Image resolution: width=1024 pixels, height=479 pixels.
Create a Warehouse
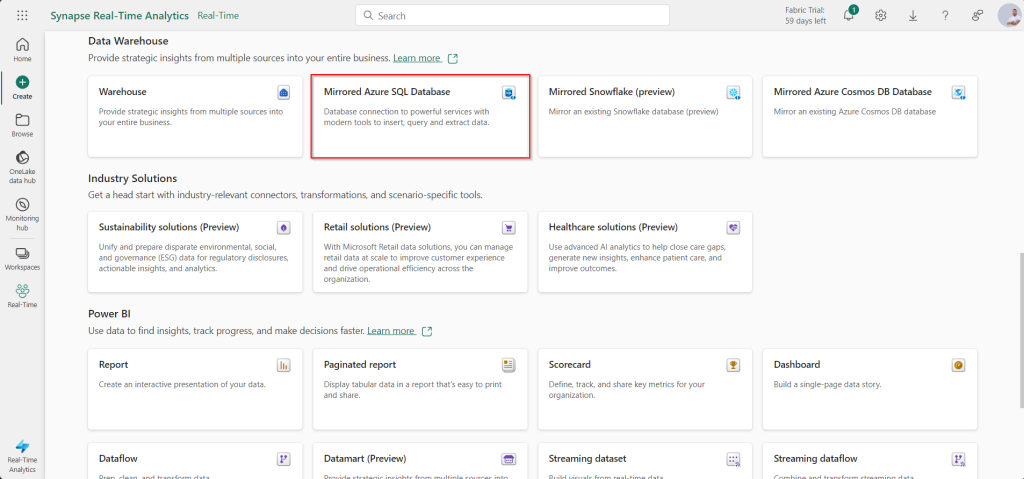(195, 116)
